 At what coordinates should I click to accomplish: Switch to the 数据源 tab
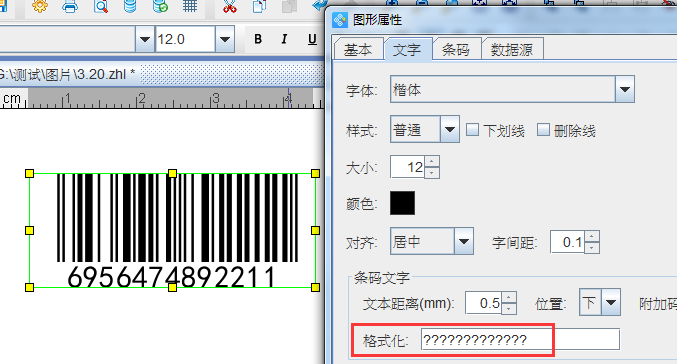[512, 50]
